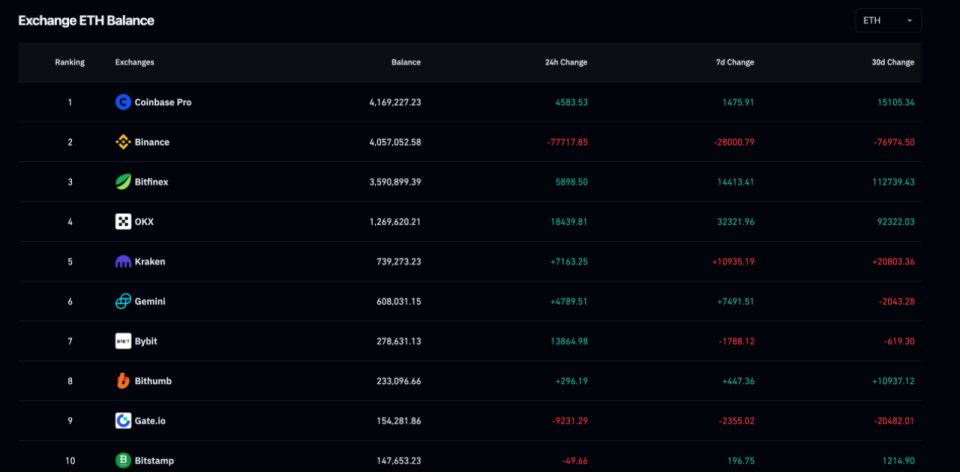Click the Exchanges column header
960x472 pixels.
(x=135, y=62)
